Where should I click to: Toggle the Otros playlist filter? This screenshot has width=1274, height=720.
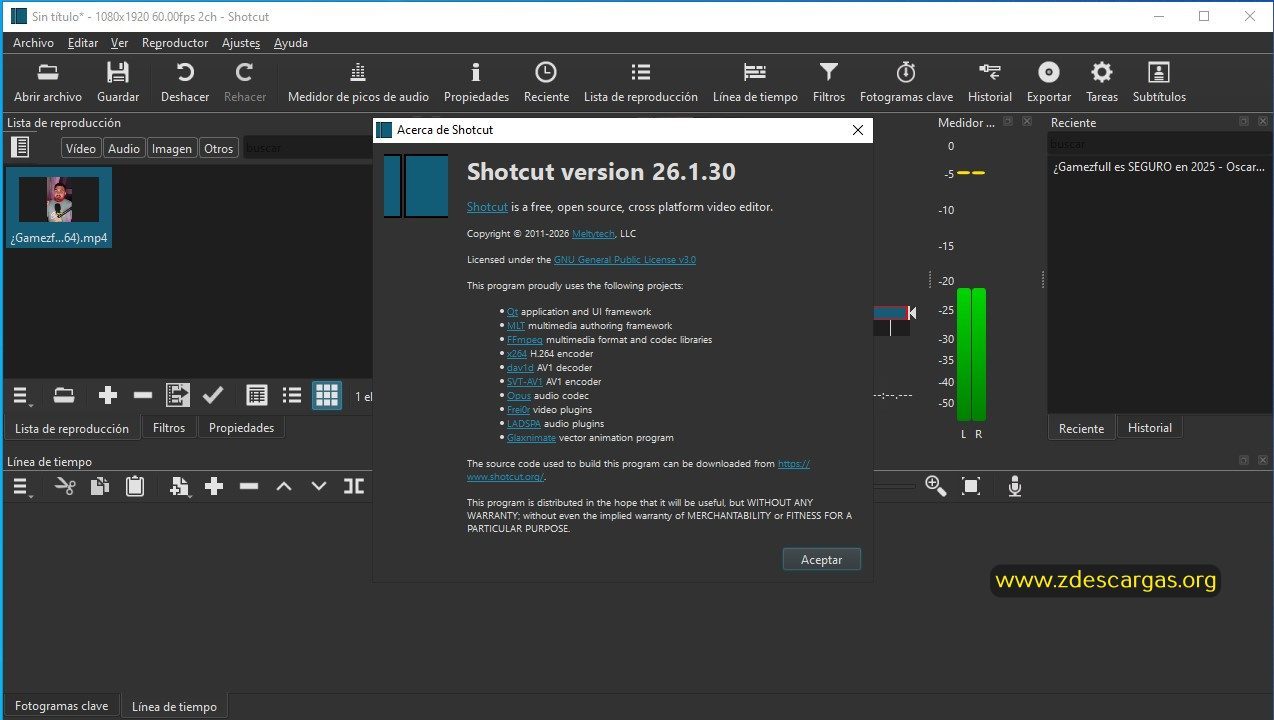(x=218, y=148)
